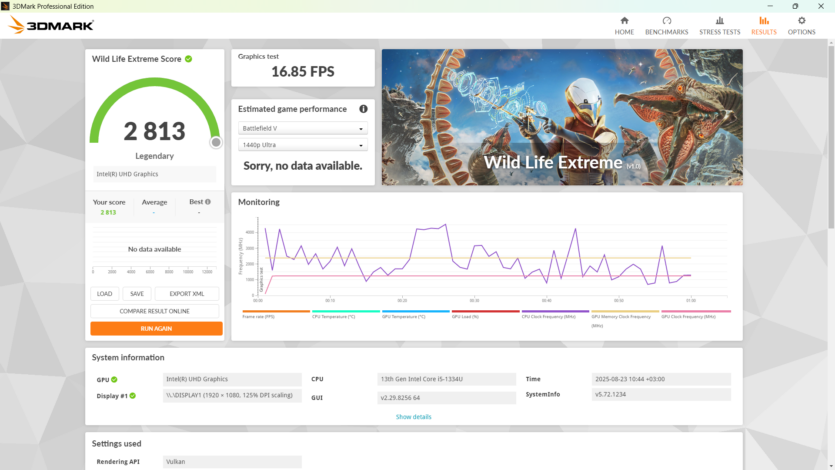Click info icon in Estimated game performance

(363, 109)
